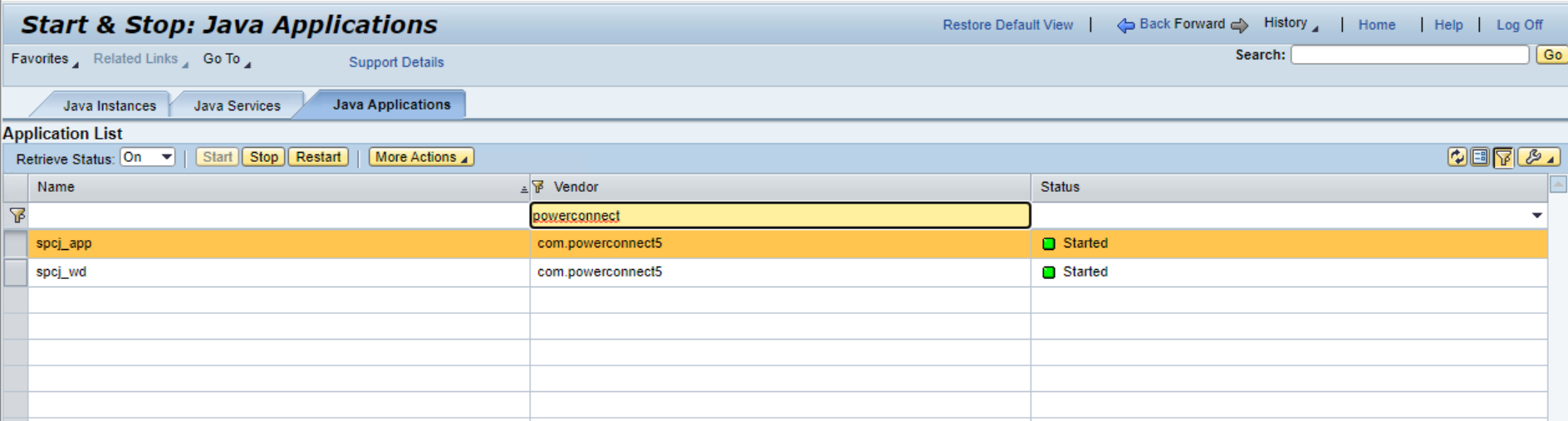This screenshot has width=1568, height=421.
Task: Click the table details view icon
Action: [1479, 157]
